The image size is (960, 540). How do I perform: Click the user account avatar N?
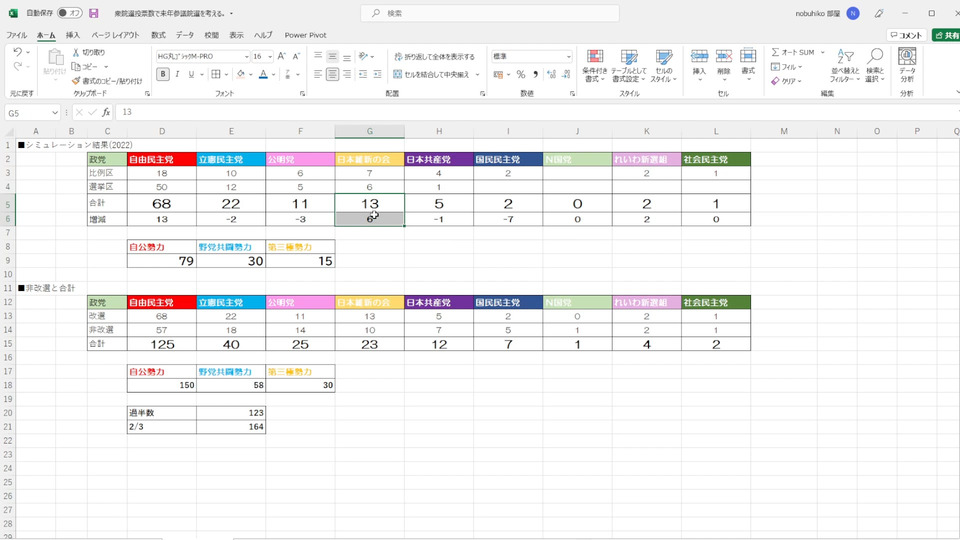click(853, 13)
